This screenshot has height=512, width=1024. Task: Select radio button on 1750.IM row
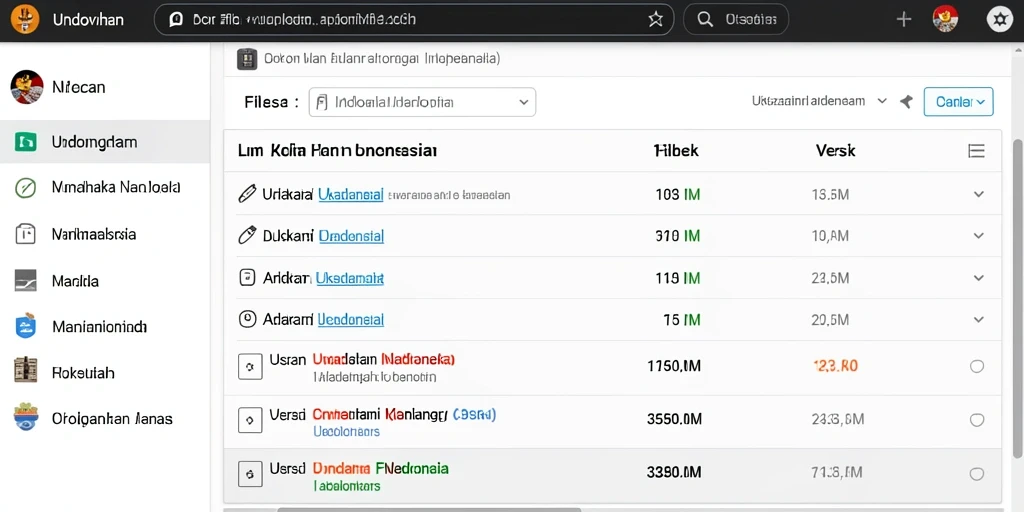click(x=977, y=366)
